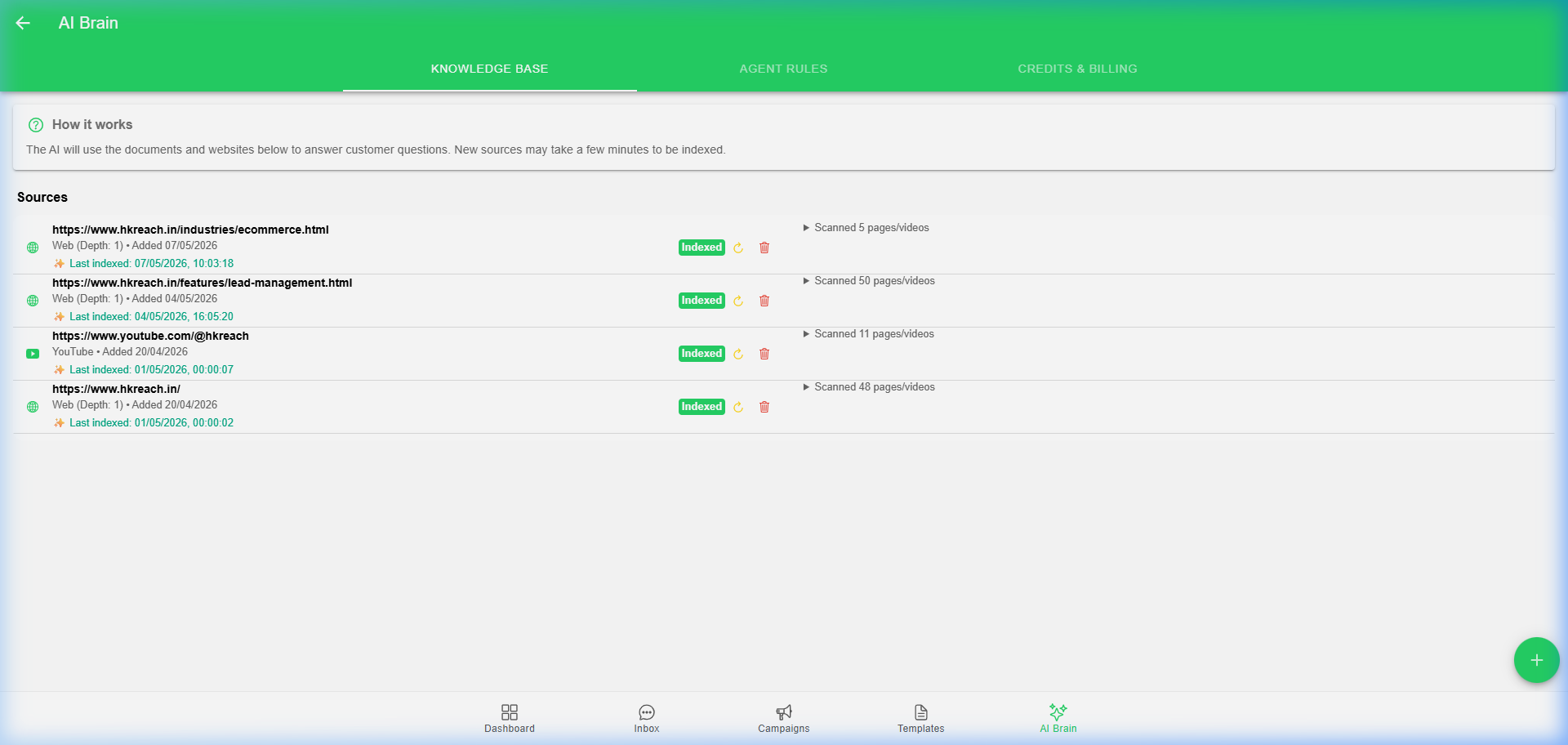Screen dimensions: 1568x745
Task: Expand Scanned 5 pages/videos details
Action: [866, 228]
